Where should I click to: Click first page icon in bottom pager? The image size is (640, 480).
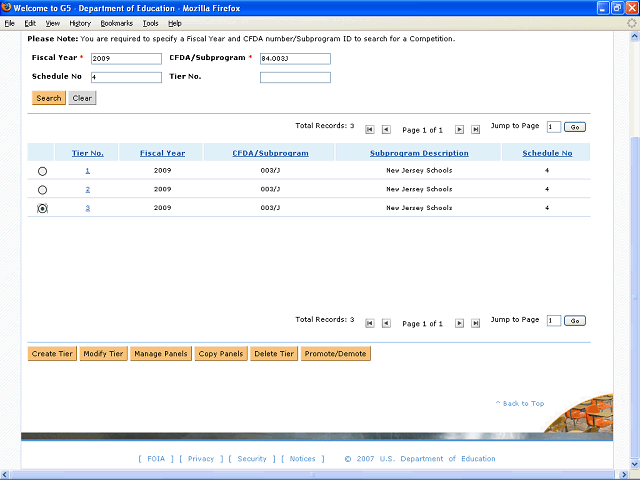370,323
